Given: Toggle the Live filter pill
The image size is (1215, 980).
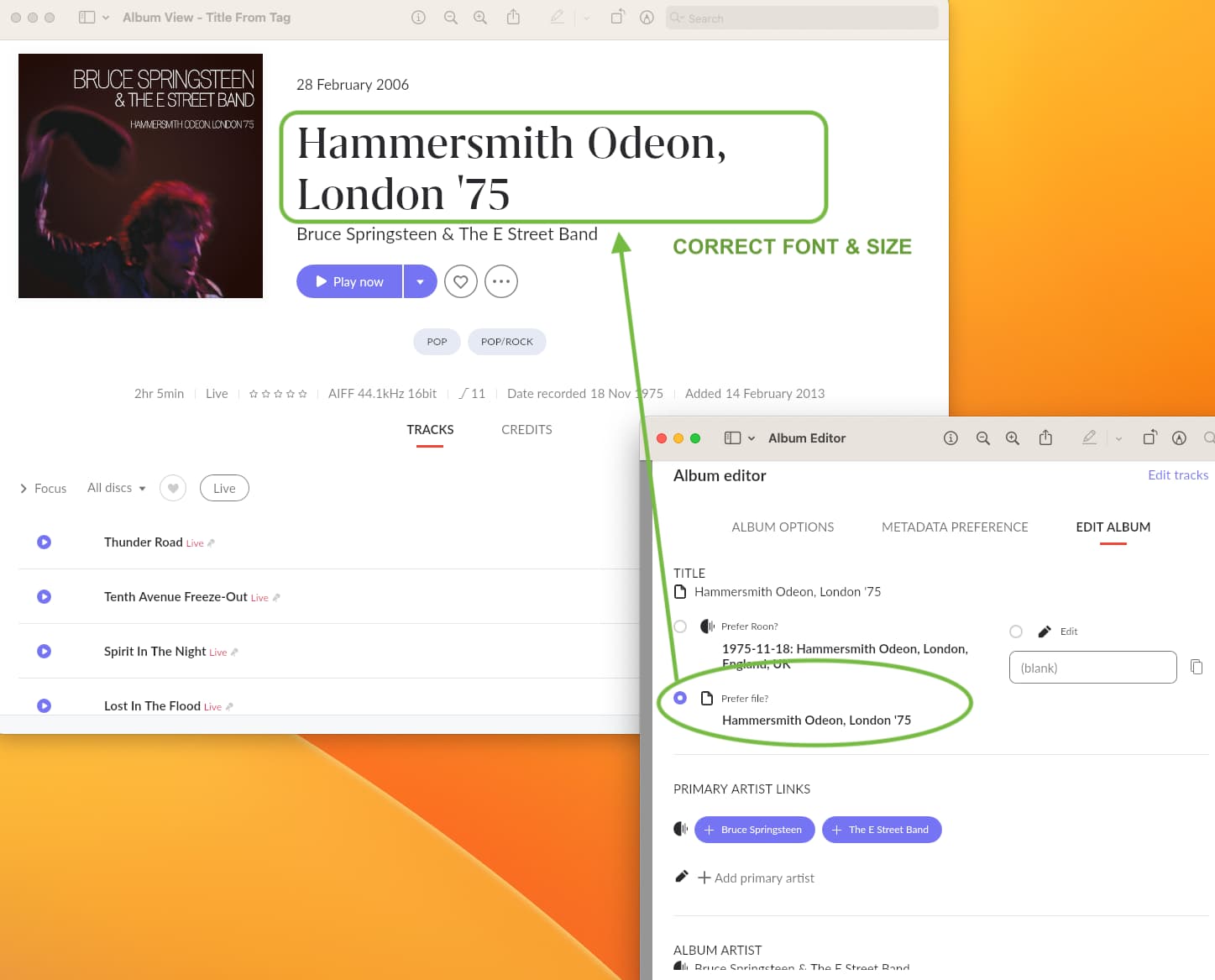Looking at the screenshot, I should pos(224,488).
